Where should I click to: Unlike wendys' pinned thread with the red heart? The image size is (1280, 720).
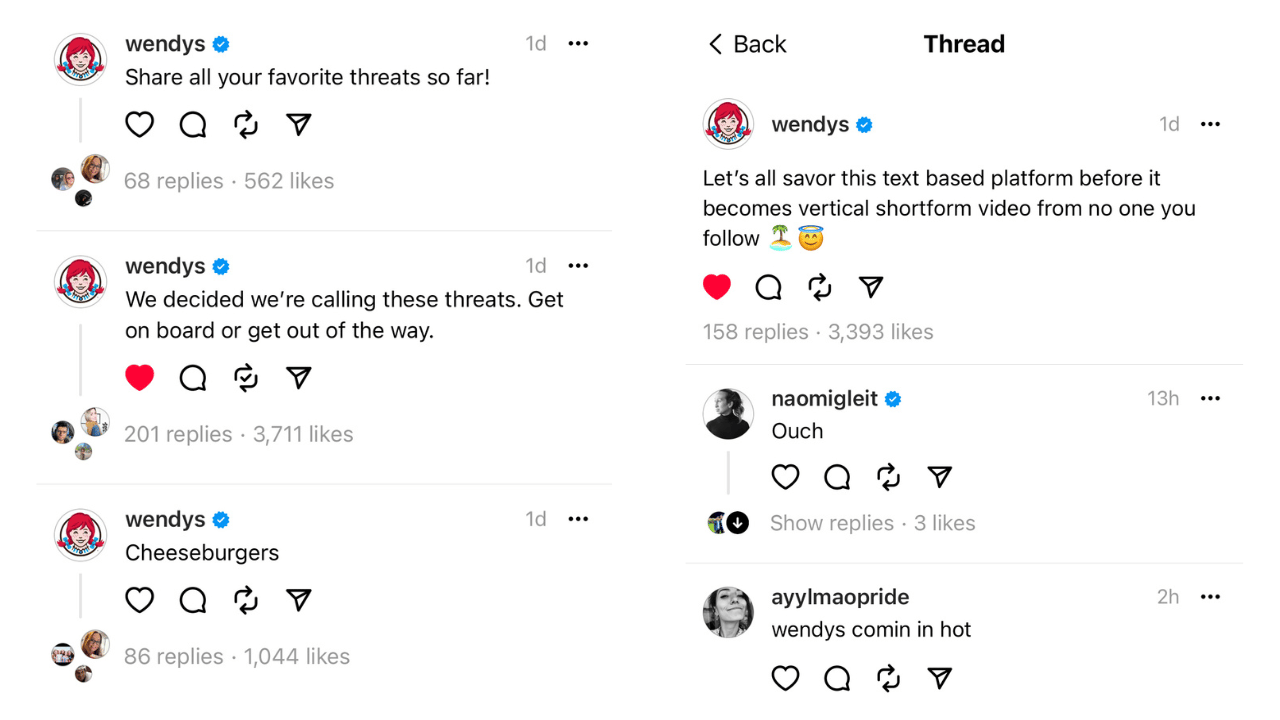tap(717, 287)
